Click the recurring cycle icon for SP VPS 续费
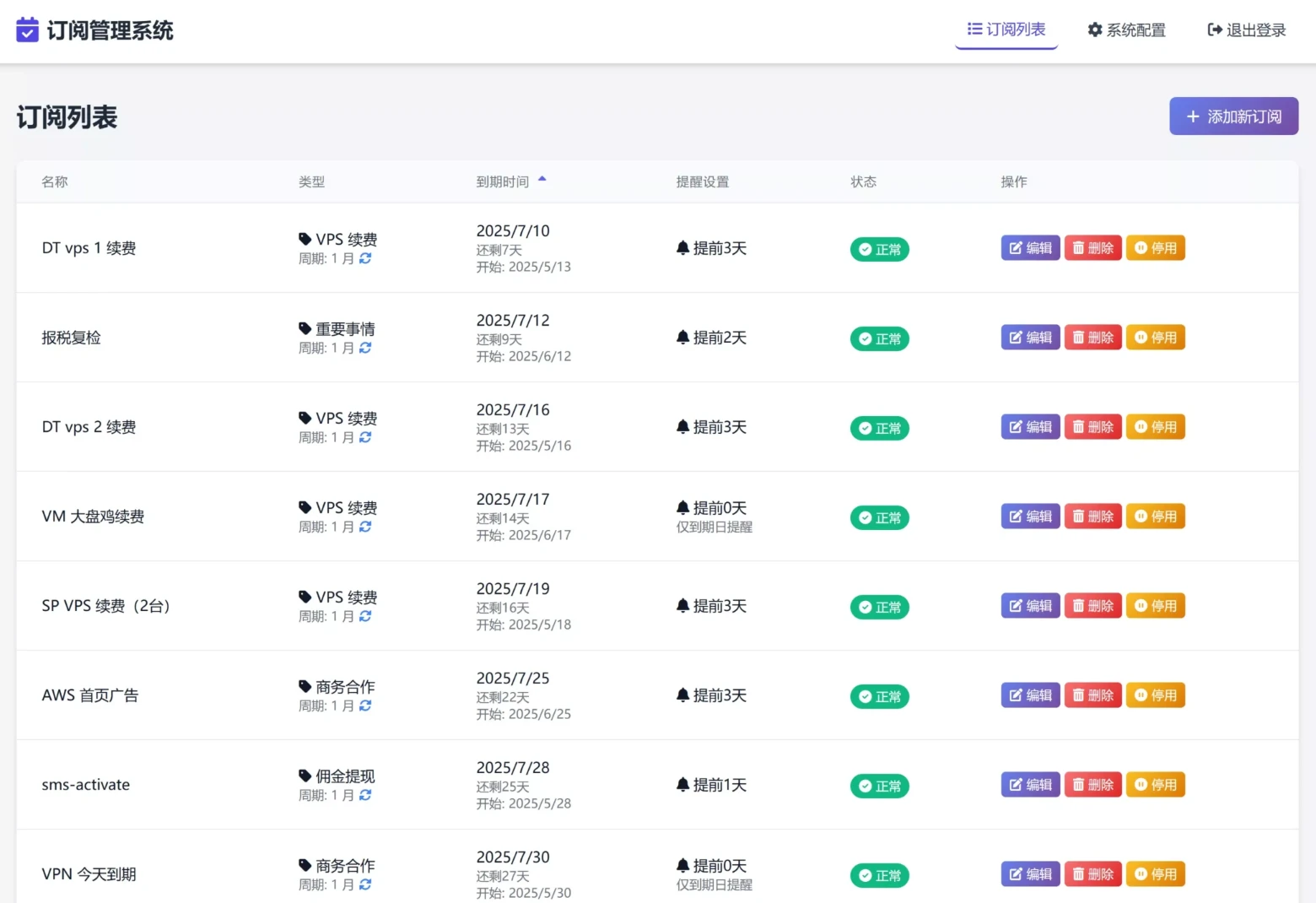Screen dimensions: 1316x903 (x=365, y=616)
